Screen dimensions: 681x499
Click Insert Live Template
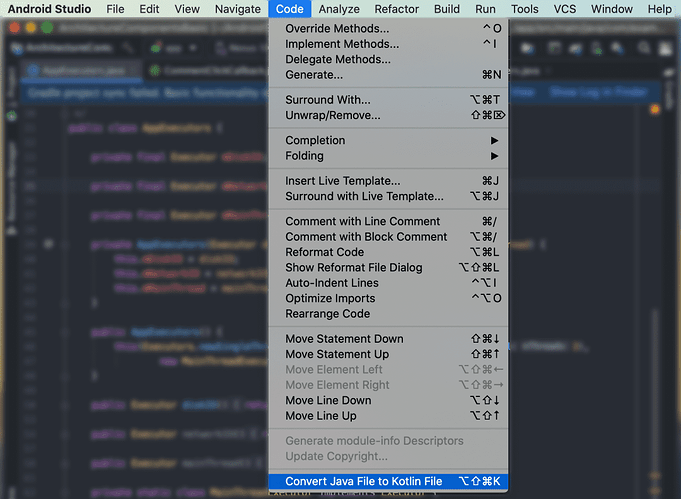click(x=342, y=181)
